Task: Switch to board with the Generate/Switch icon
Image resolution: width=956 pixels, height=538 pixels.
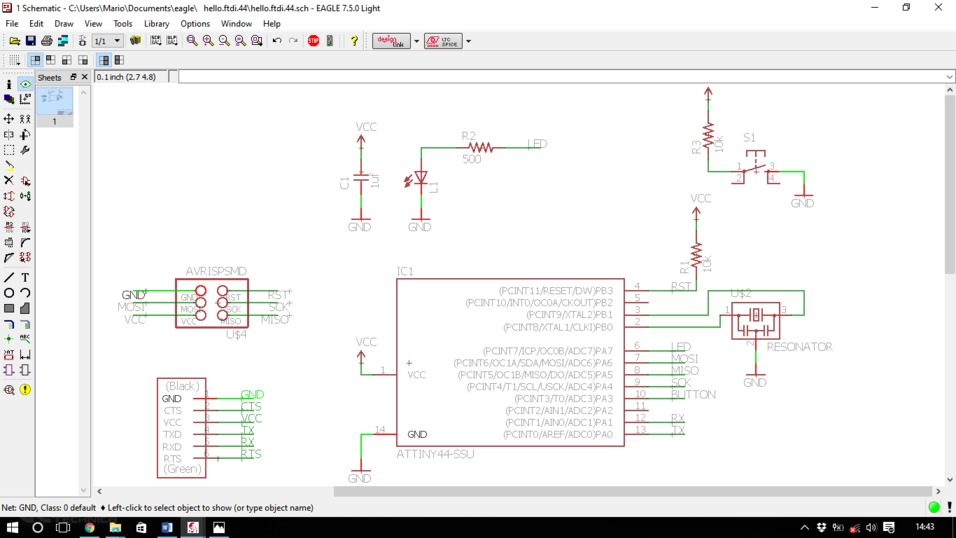Action: point(63,41)
